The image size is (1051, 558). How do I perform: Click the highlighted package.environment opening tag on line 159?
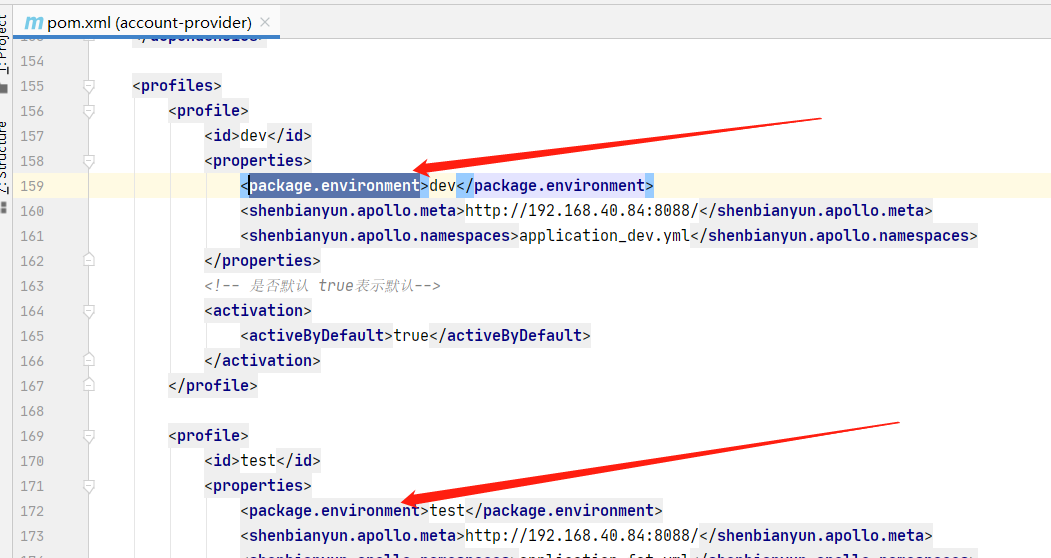click(334, 186)
